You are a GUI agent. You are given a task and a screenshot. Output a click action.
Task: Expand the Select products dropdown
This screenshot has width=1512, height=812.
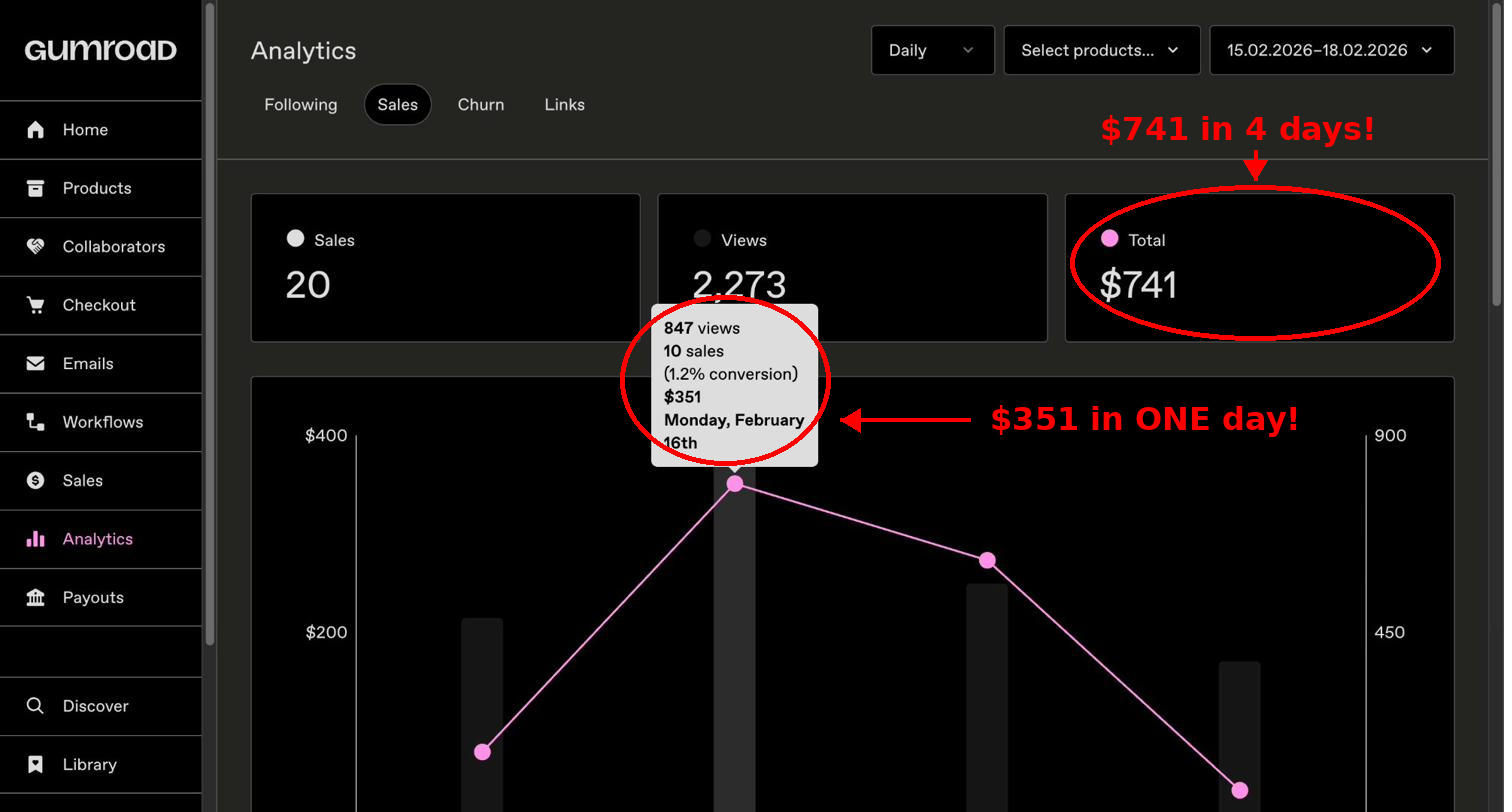click(x=1100, y=50)
